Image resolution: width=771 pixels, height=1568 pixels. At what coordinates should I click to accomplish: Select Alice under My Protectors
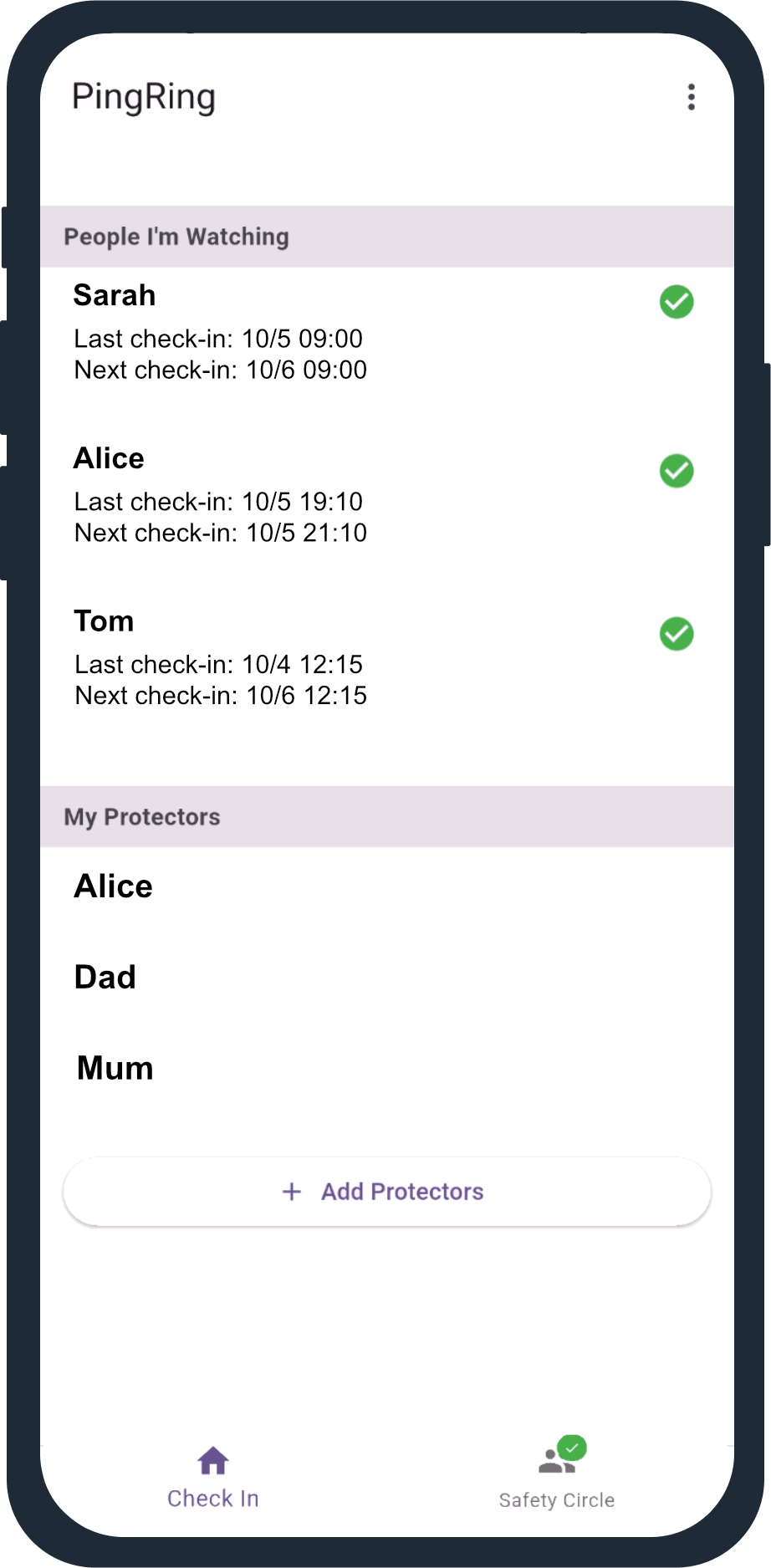114,886
